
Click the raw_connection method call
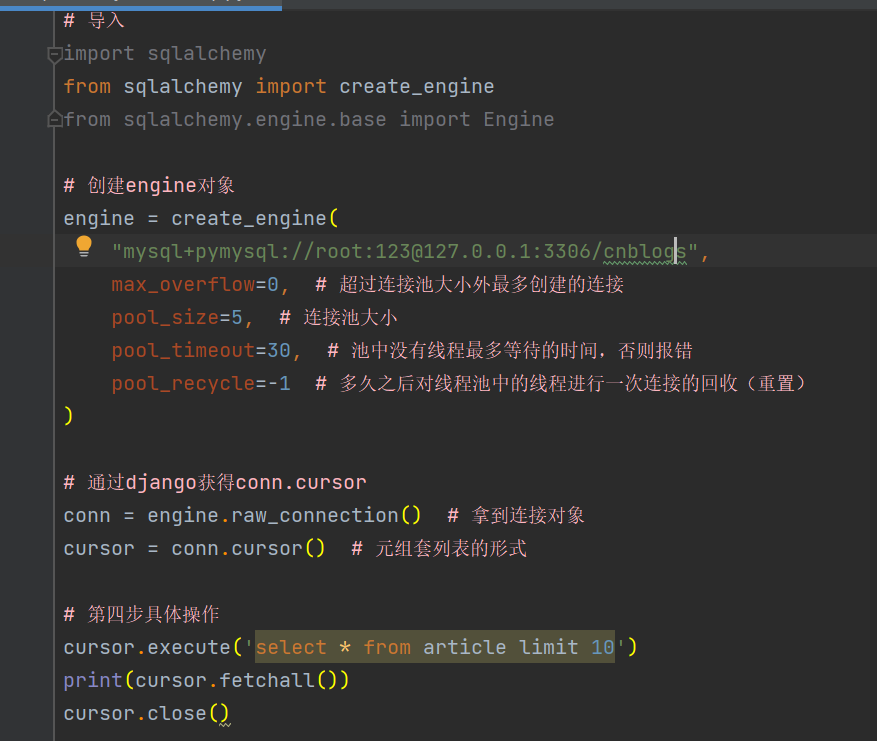click(x=315, y=516)
